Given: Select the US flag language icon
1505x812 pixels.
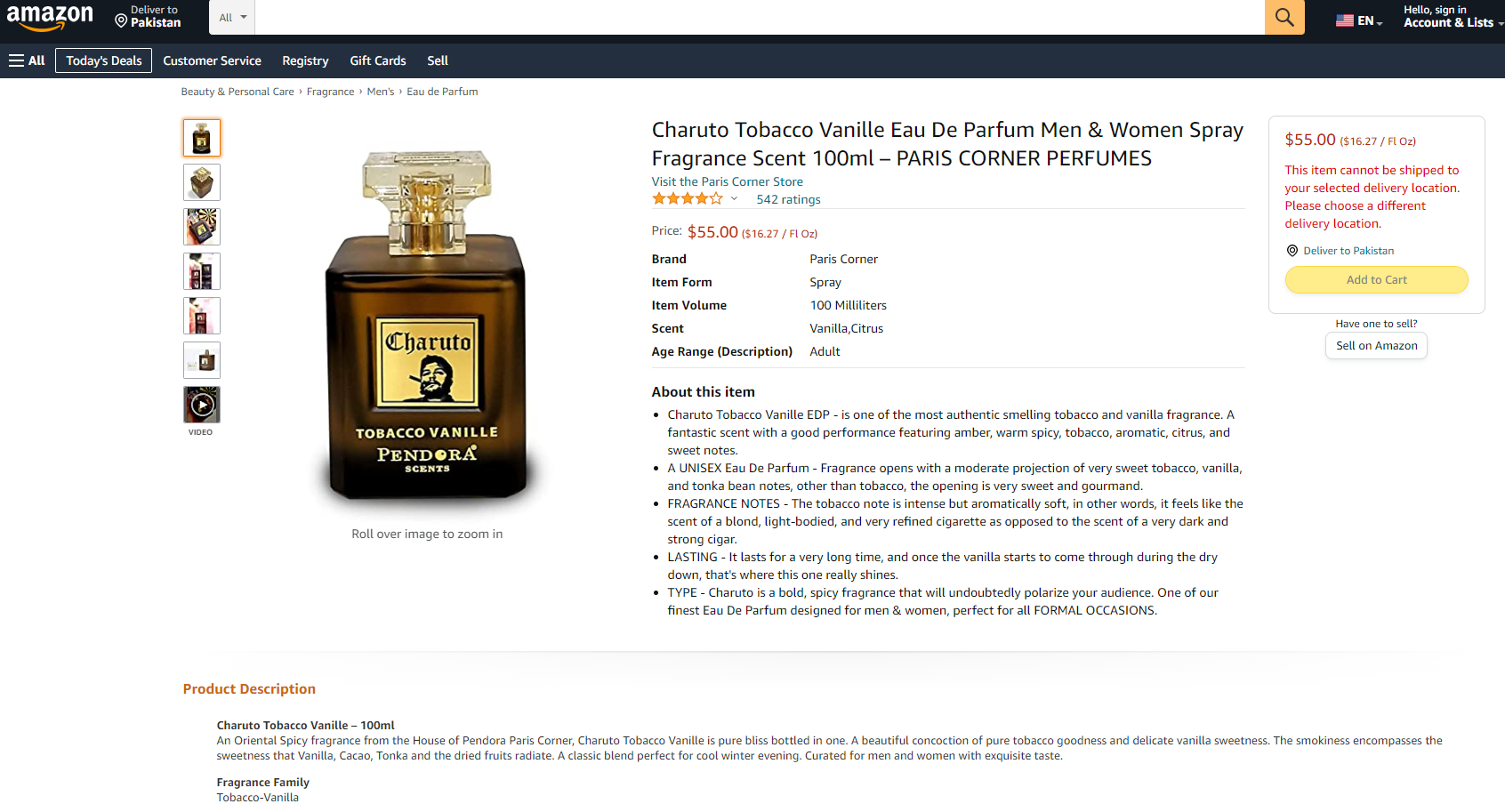Looking at the screenshot, I should coord(1344,20).
